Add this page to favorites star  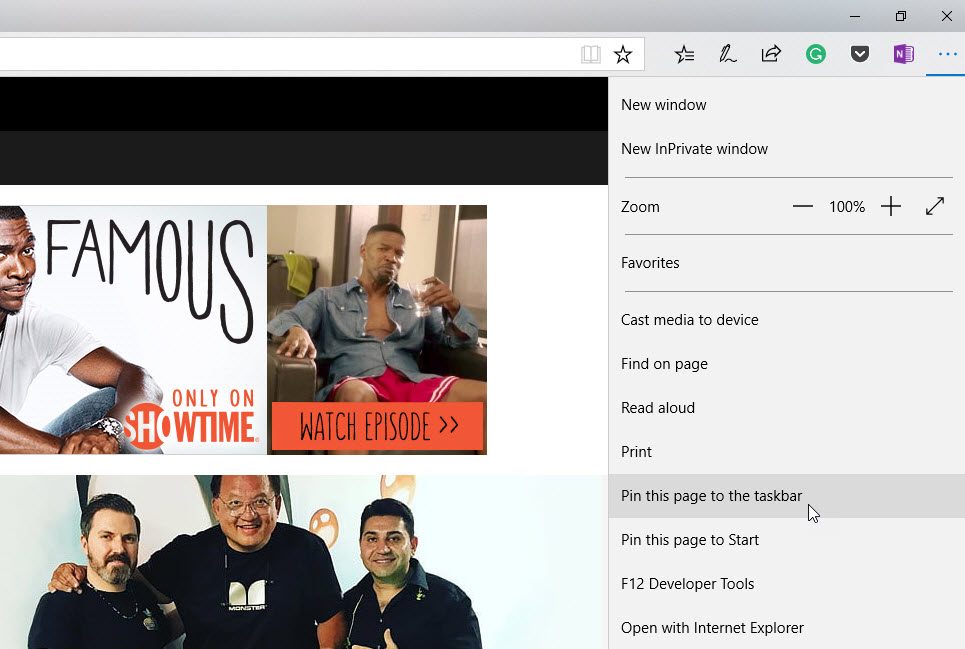click(x=623, y=54)
